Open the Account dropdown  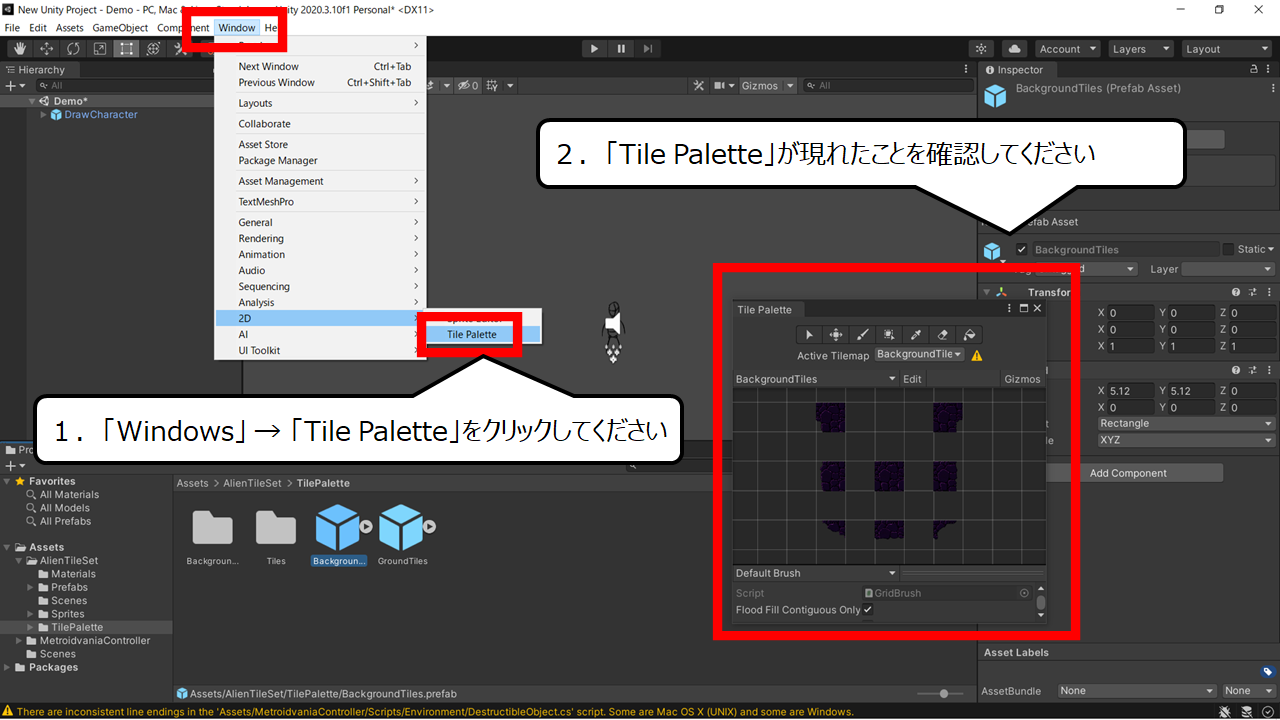click(x=1067, y=49)
